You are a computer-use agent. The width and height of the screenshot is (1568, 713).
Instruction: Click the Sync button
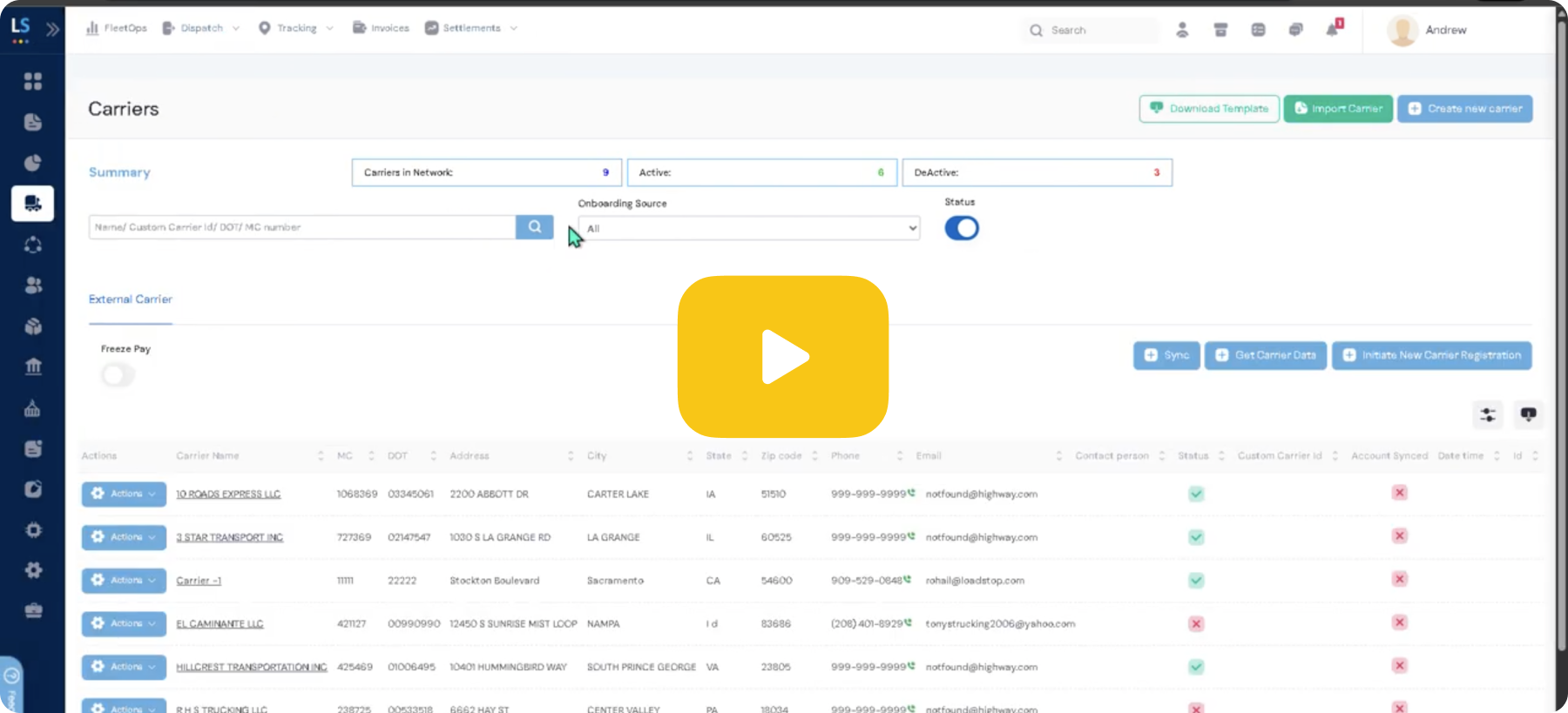tap(1166, 355)
